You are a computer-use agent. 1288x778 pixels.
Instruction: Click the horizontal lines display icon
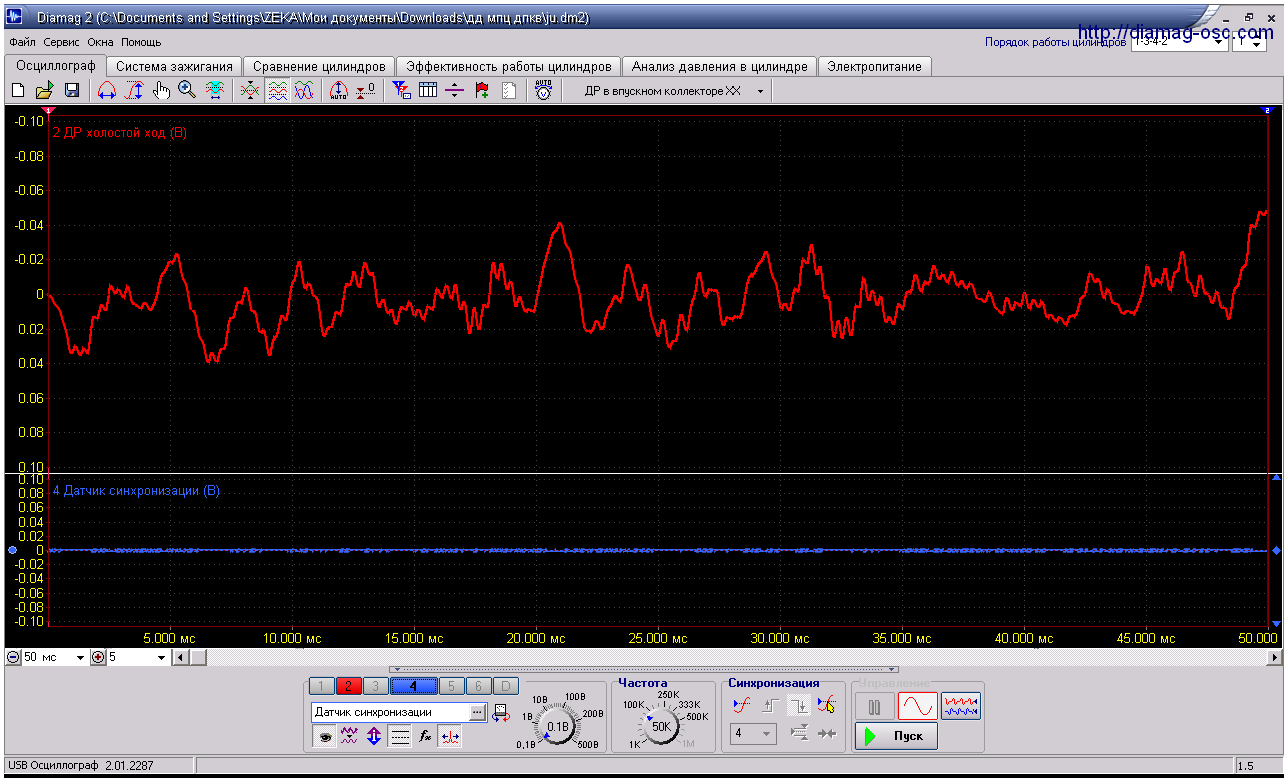400,737
